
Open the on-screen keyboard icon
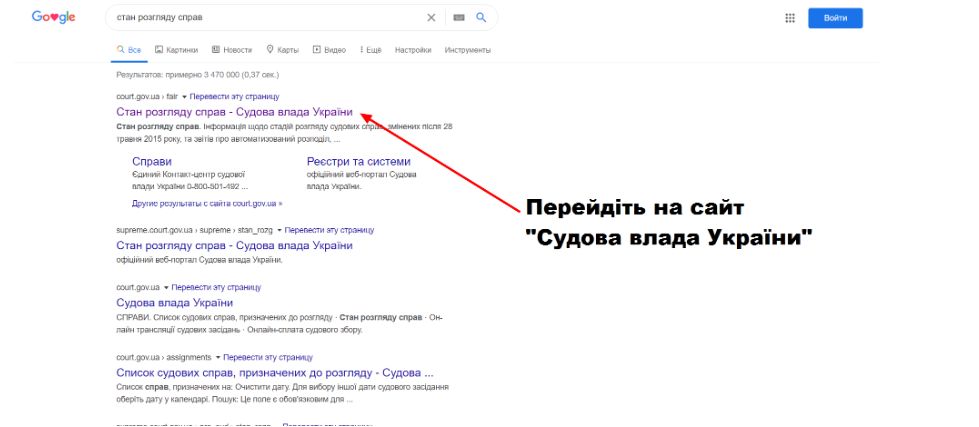coord(459,18)
